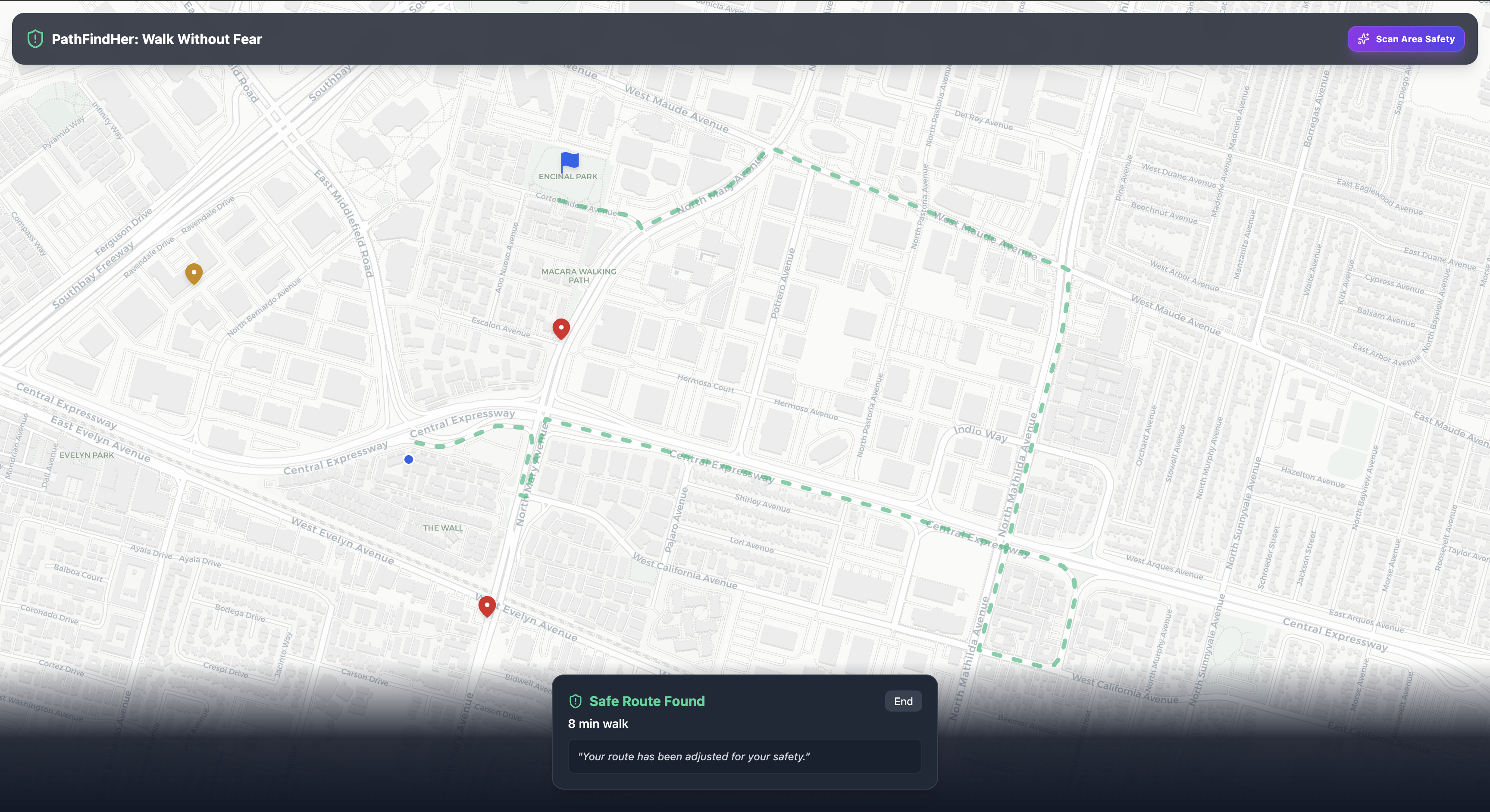Click the green shield Safe Route icon
This screenshot has height=812, width=1490.
coord(575,701)
